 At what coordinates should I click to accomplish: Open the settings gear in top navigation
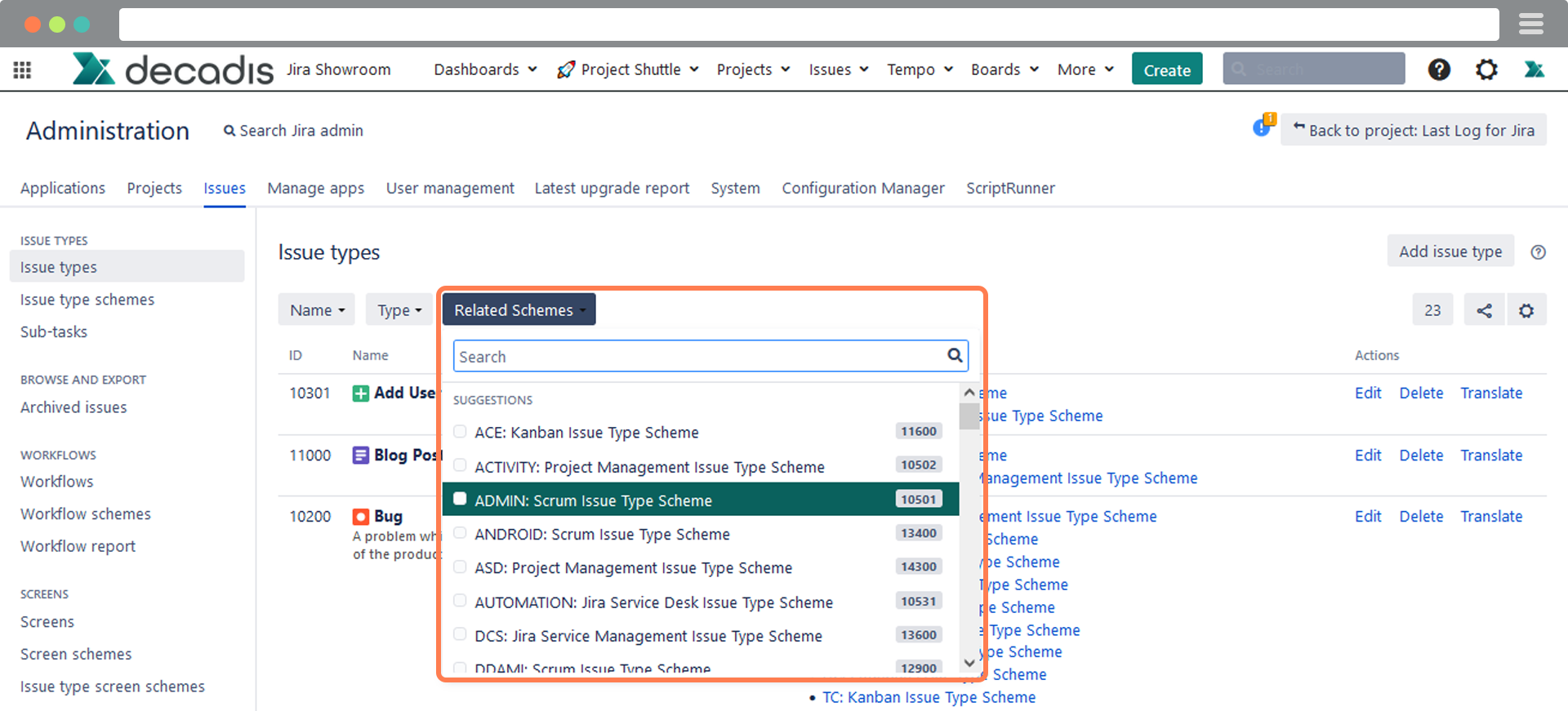[1486, 70]
